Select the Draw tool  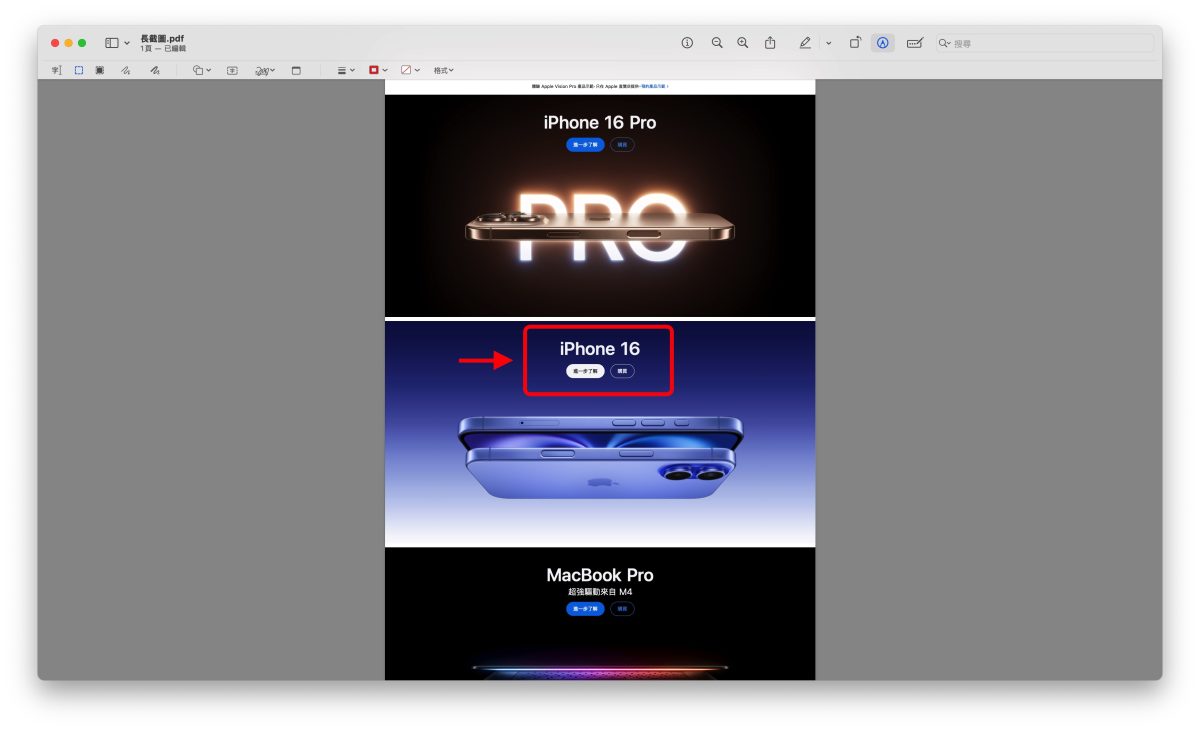click(154, 70)
